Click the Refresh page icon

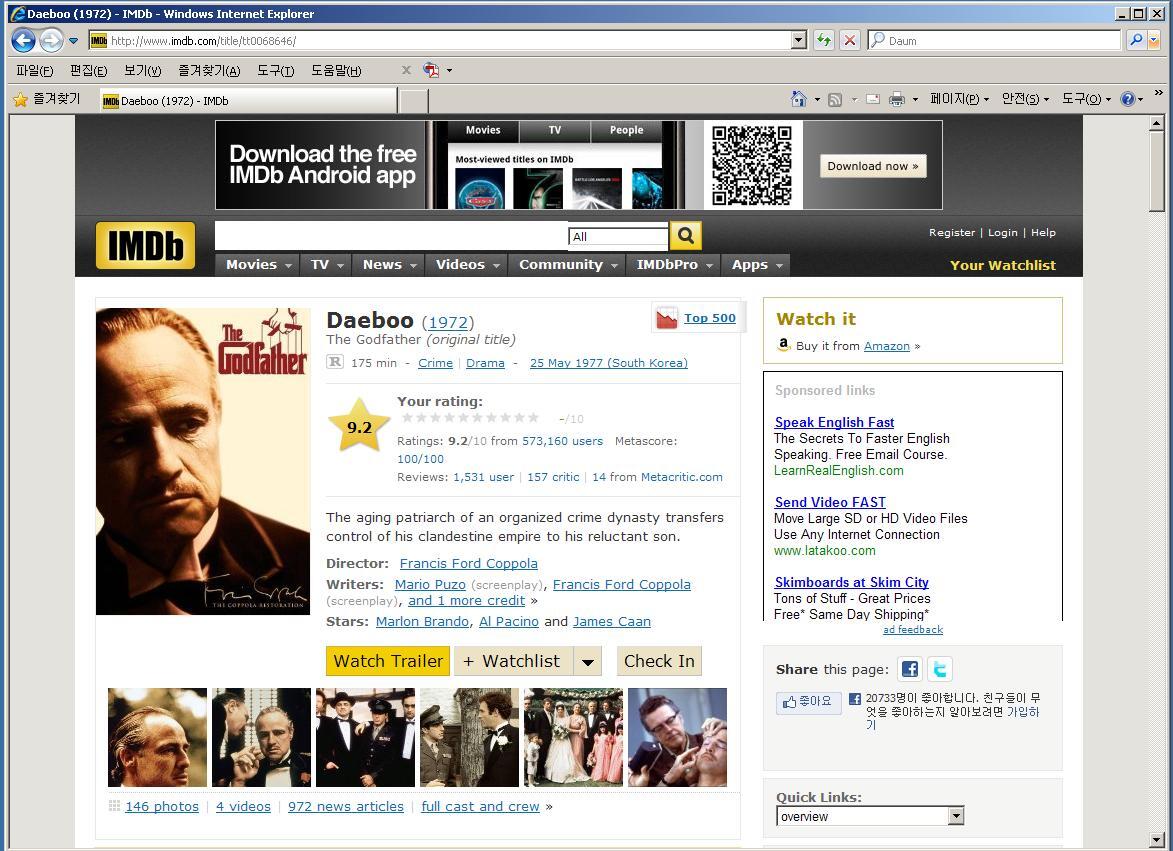click(x=824, y=40)
